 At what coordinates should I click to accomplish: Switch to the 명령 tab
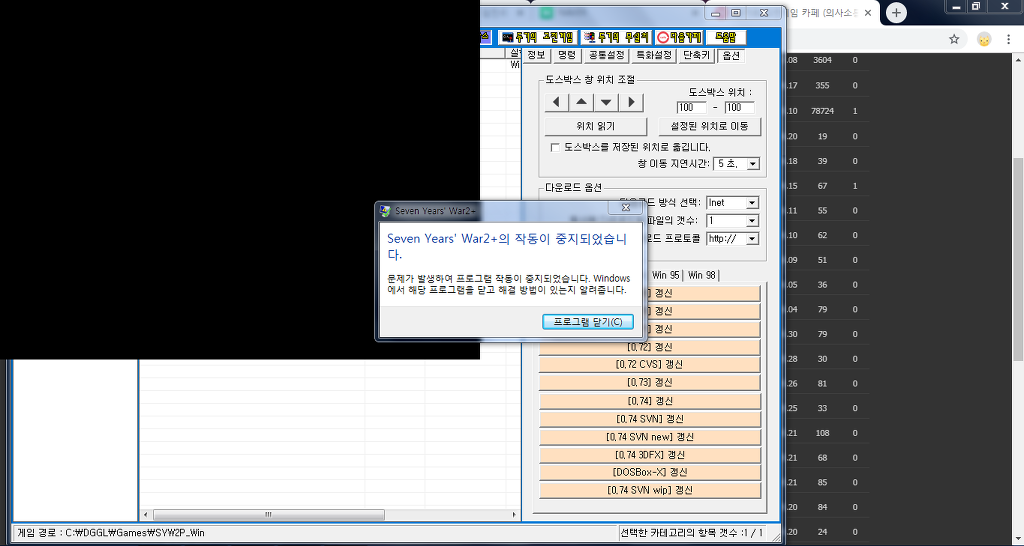[x=567, y=56]
